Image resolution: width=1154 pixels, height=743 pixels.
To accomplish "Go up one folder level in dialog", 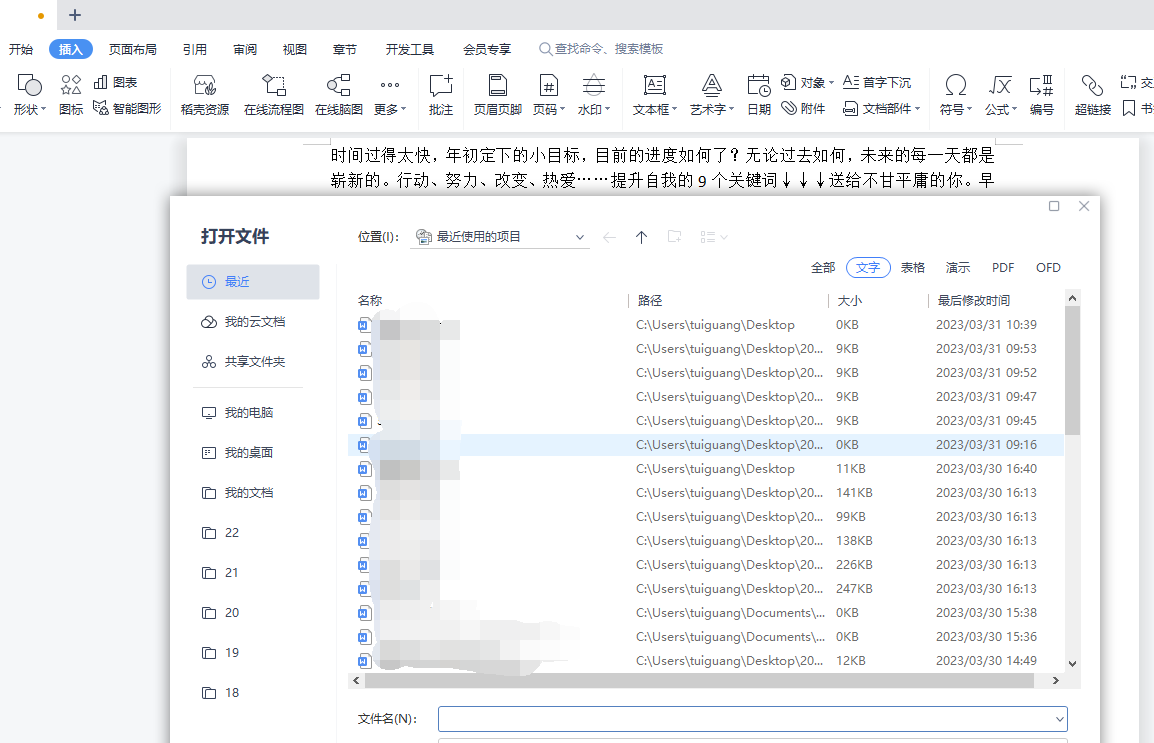I will (641, 237).
